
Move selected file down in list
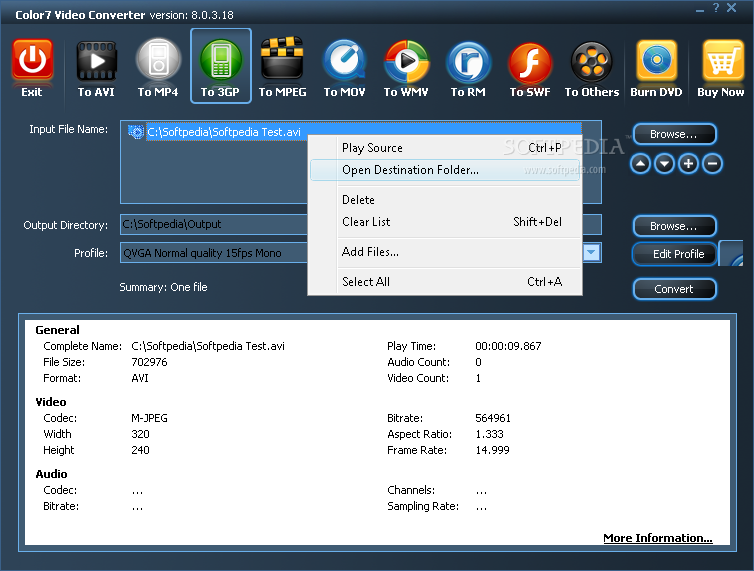pos(664,164)
